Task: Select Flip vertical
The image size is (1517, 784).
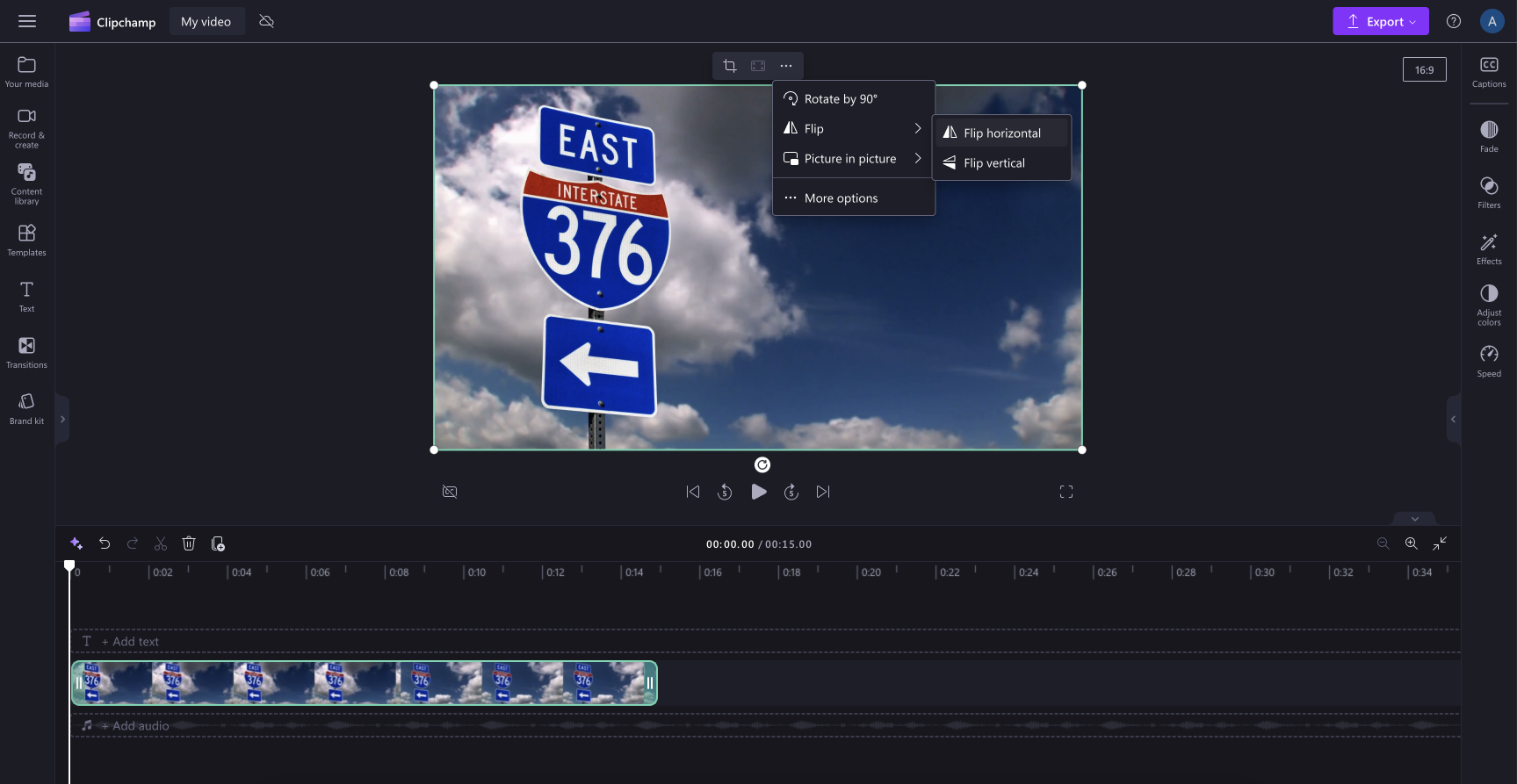Action: pos(1001,162)
